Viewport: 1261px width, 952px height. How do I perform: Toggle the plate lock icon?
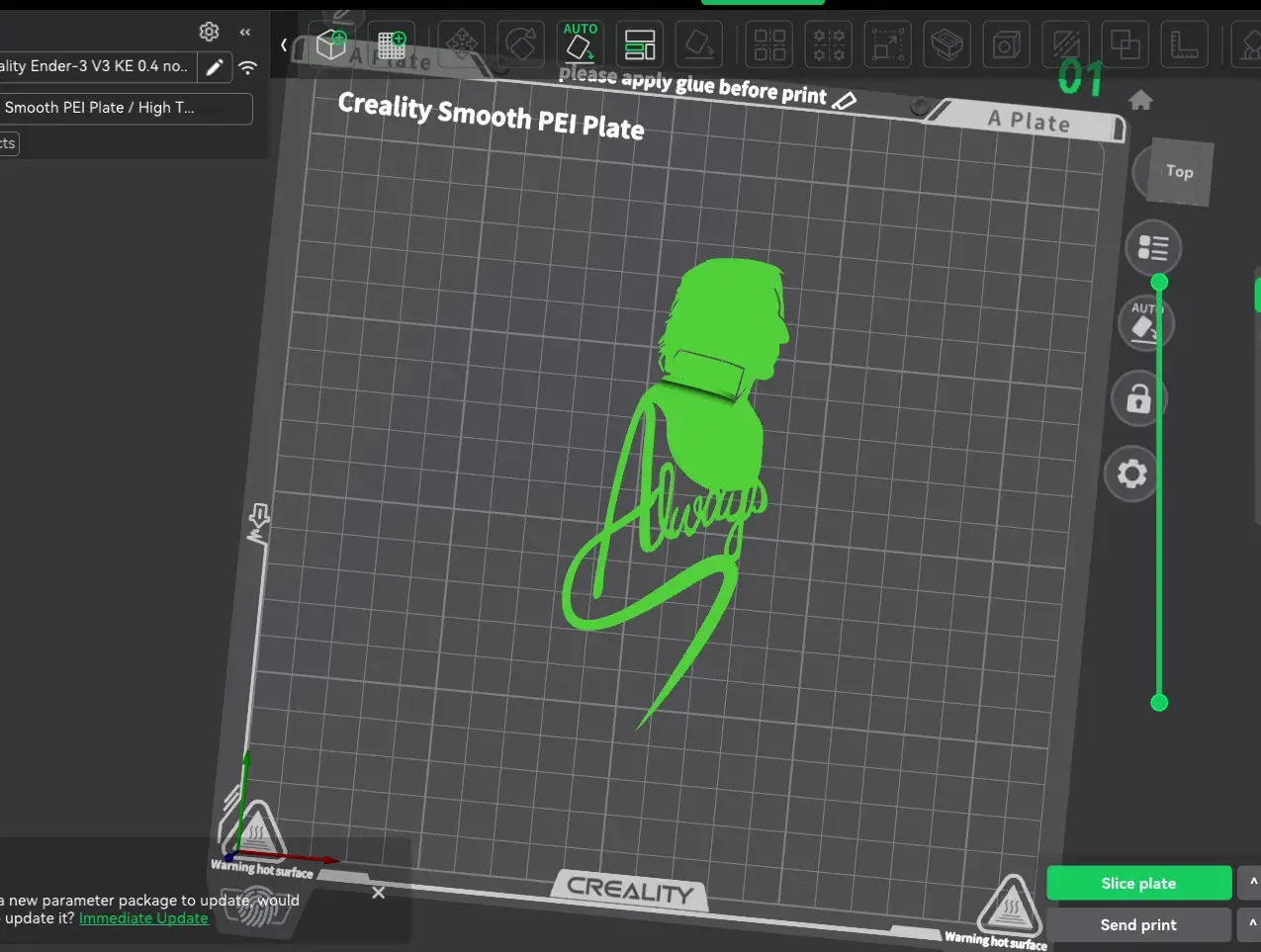[x=1137, y=398]
